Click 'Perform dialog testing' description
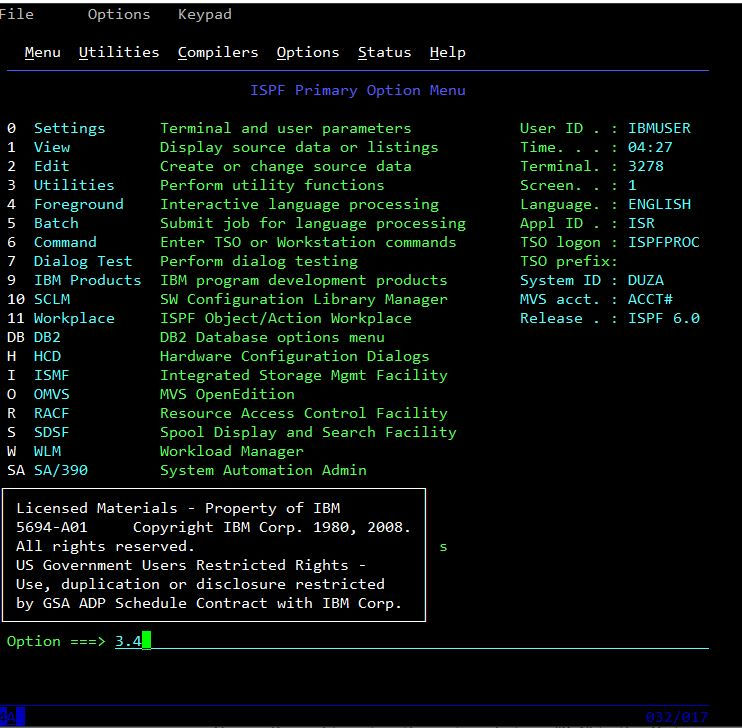Screen dimensions: 742x728 (258, 261)
